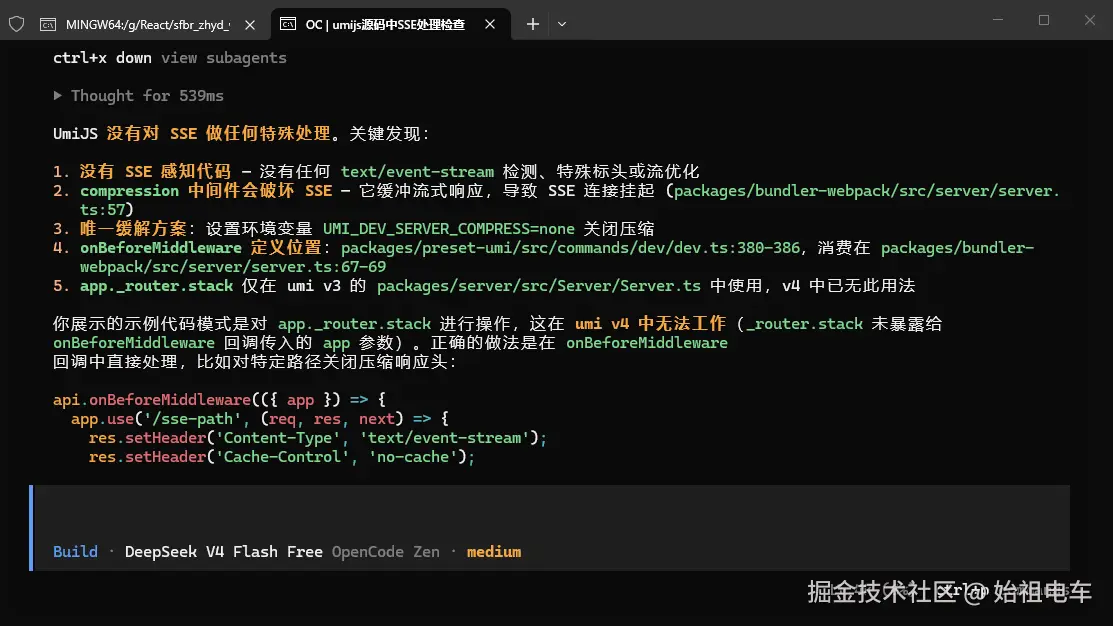Image resolution: width=1113 pixels, height=626 pixels.
Task: Click the "app.use('/sse-path'" code line
Action: point(260,419)
